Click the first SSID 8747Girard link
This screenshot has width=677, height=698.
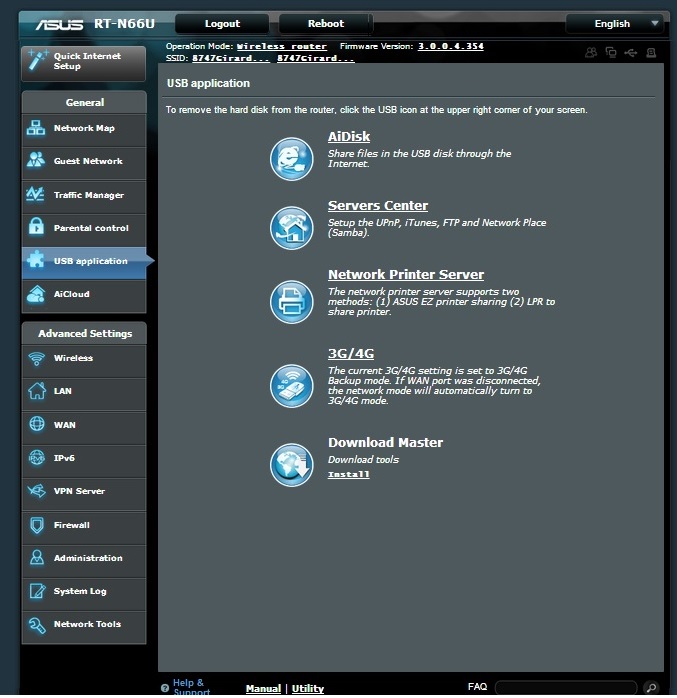click(x=231, y=58)
